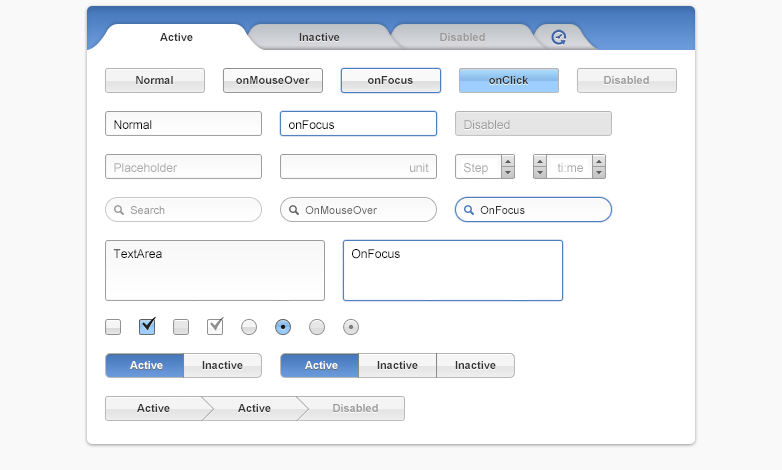The width and height of the screenshot is (782, 470).
Task: Click the unit input field
Action: tap(359, 167)
